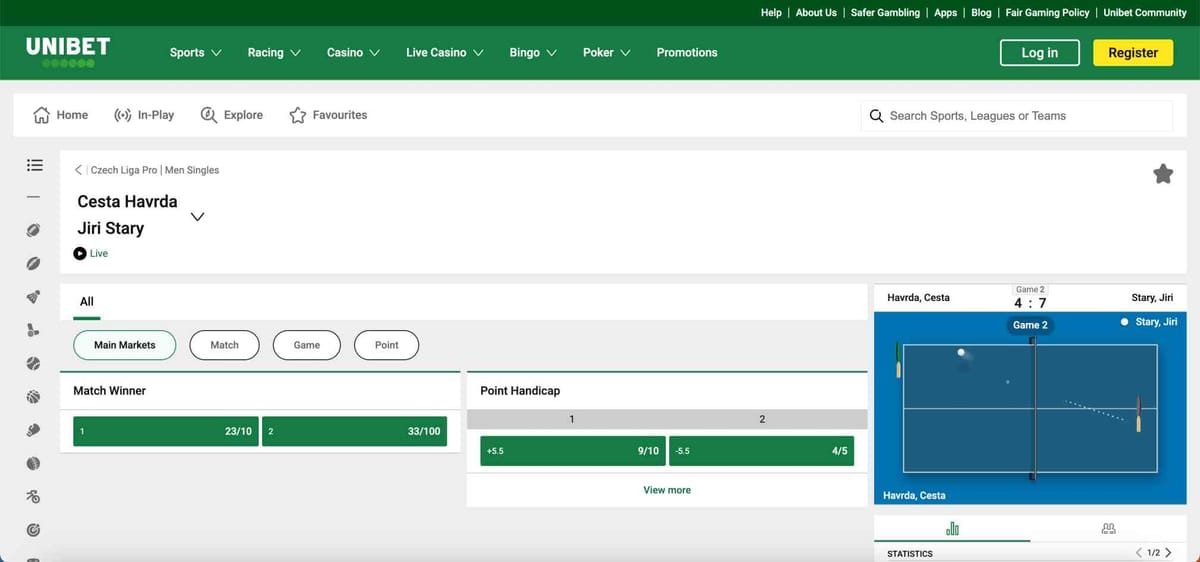The height and width of the screenshot is (562, 1200).
Task: Switch to the All tab
Action: click(87, 302)
